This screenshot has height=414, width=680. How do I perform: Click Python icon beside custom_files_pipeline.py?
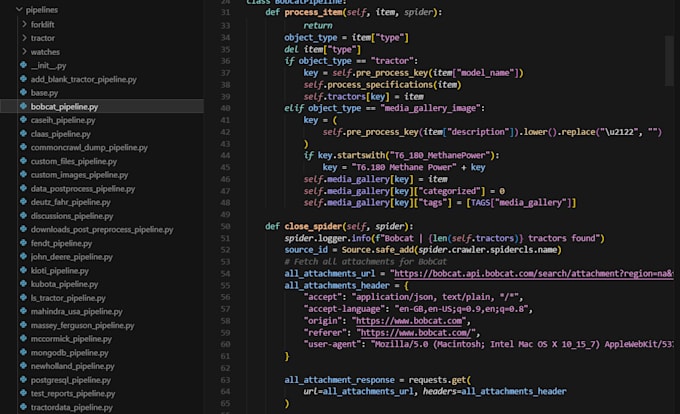click(23, 161)
